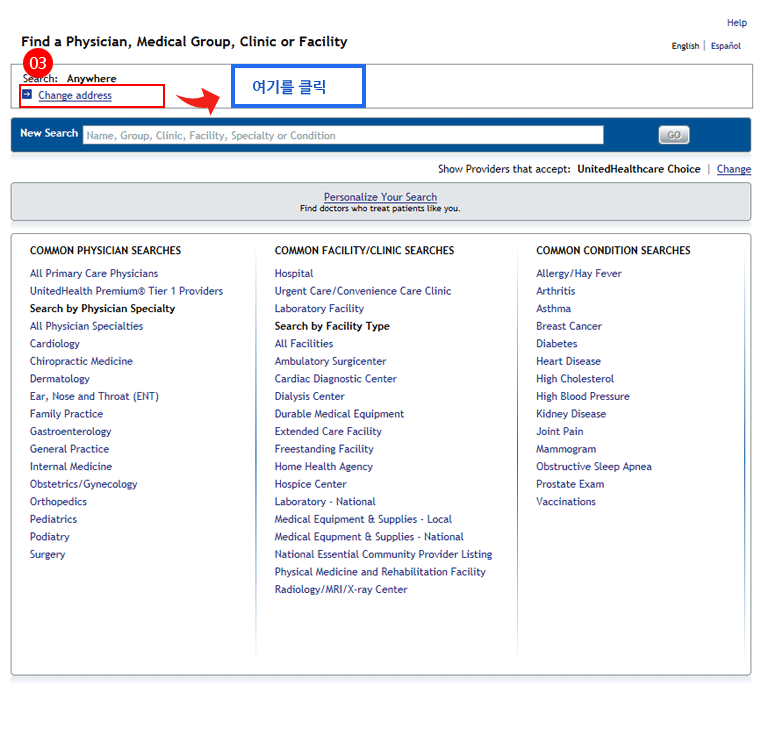Image resolution: width=760 pixels, height=734 pixels.
Task: Open the Change address link
Action: [x=75, y=96]
